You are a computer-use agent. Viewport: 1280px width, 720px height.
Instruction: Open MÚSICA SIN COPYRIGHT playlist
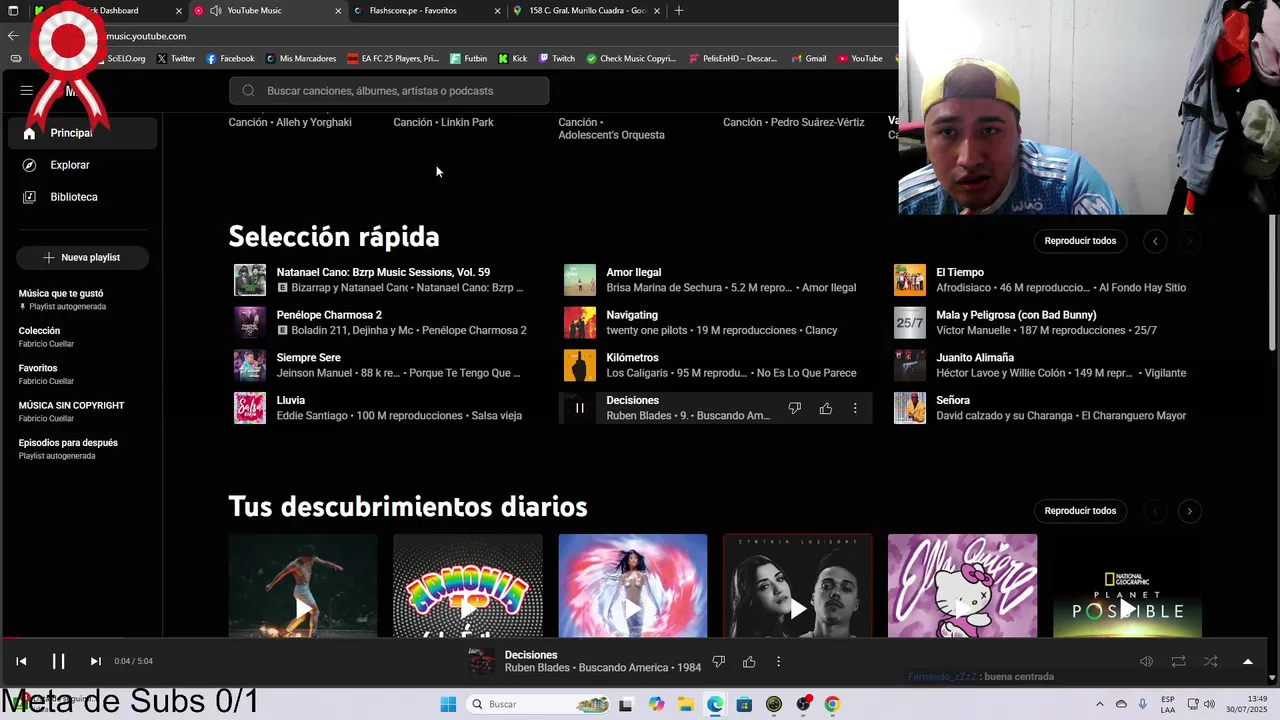tap(71, 411)
